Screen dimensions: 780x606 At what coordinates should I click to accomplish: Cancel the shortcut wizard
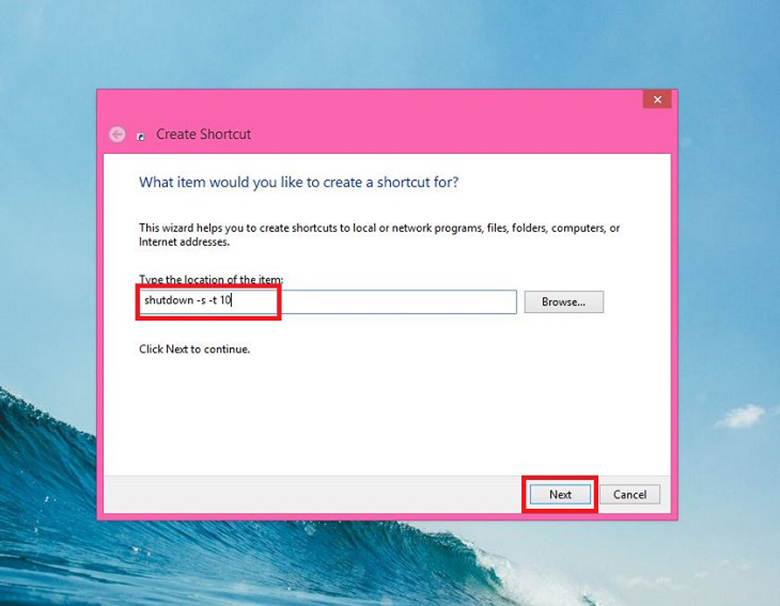pos(630,494)
